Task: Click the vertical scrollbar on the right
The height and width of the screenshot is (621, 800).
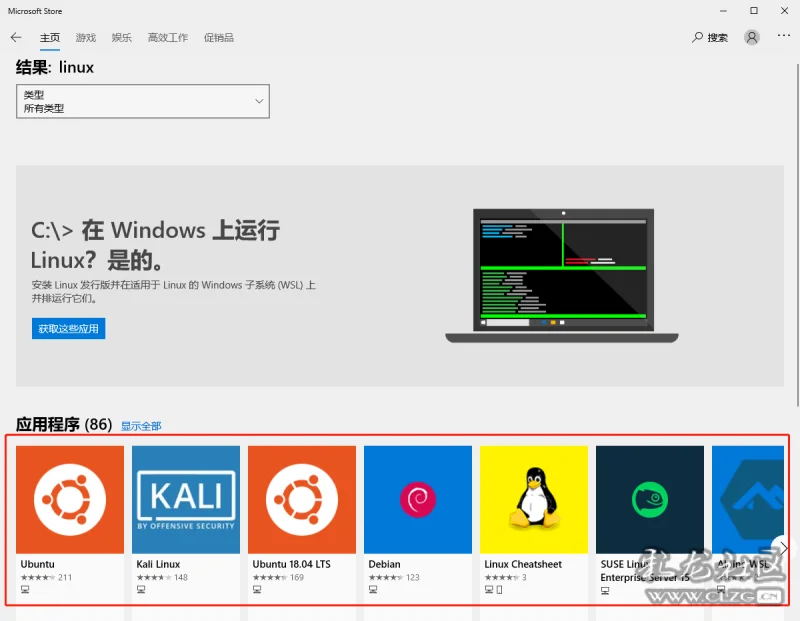Action: [x=797, y=235]
